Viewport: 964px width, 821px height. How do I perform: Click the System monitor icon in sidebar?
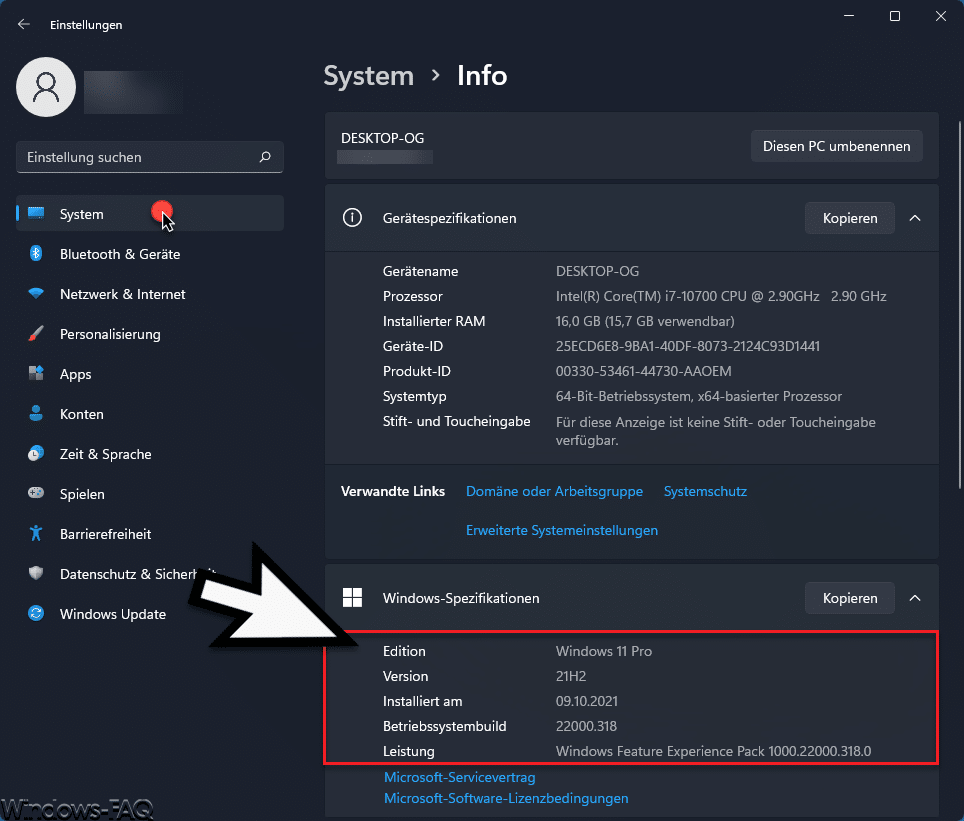(36, 213)
